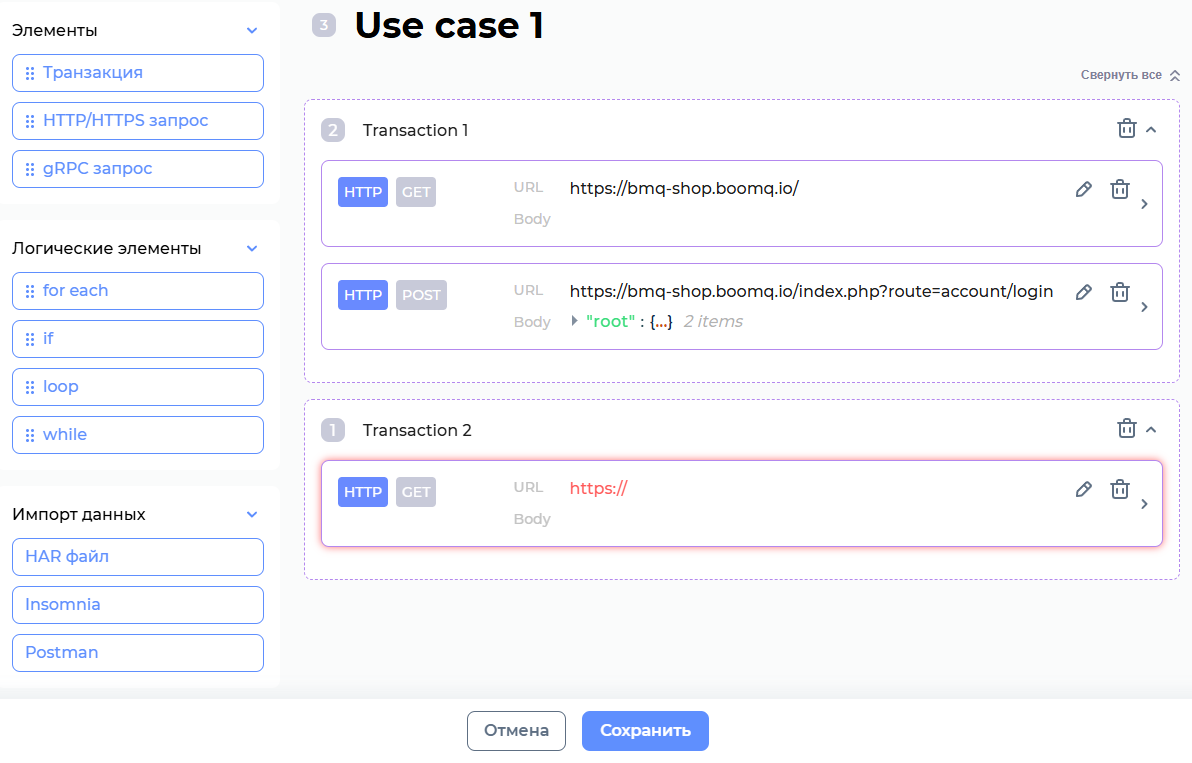Expand details of the POST login request
Image resolution: width=1192 pixels, height=763 pixels.
tap(1144, 307)
